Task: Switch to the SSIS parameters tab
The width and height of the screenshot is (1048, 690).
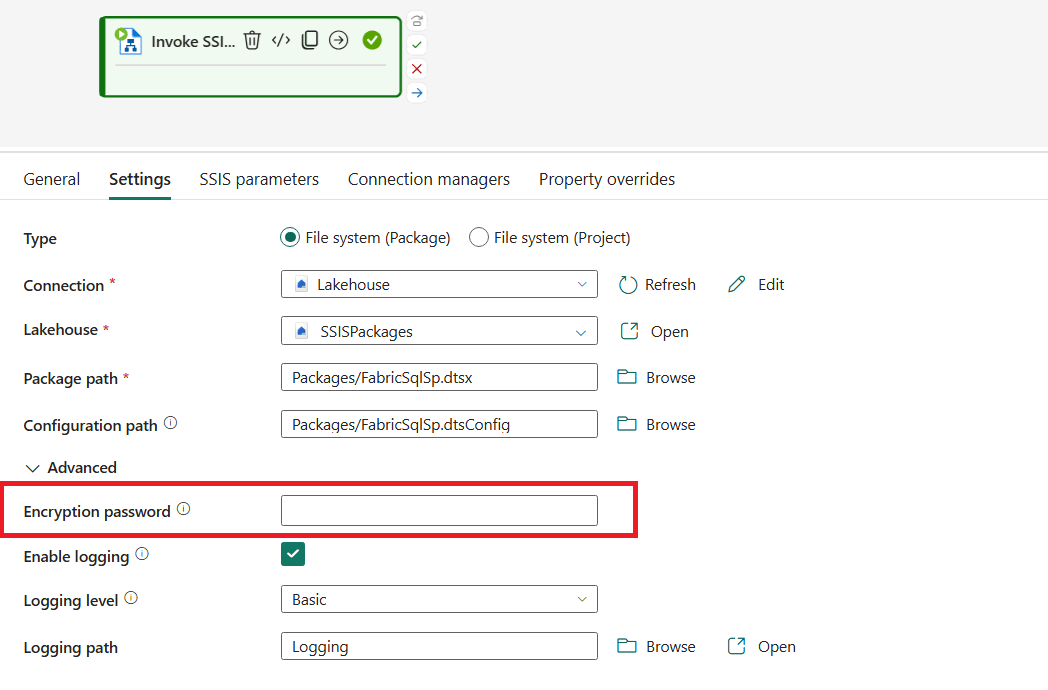Action: point(259,180)
